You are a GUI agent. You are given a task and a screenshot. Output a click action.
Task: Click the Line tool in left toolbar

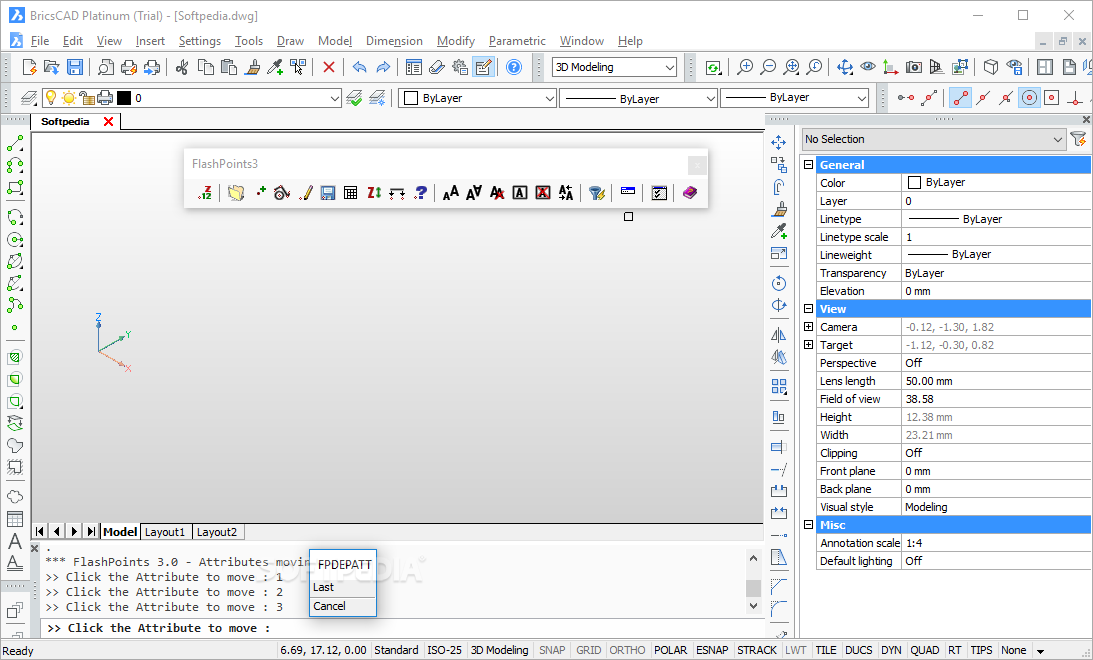point(15,143)
